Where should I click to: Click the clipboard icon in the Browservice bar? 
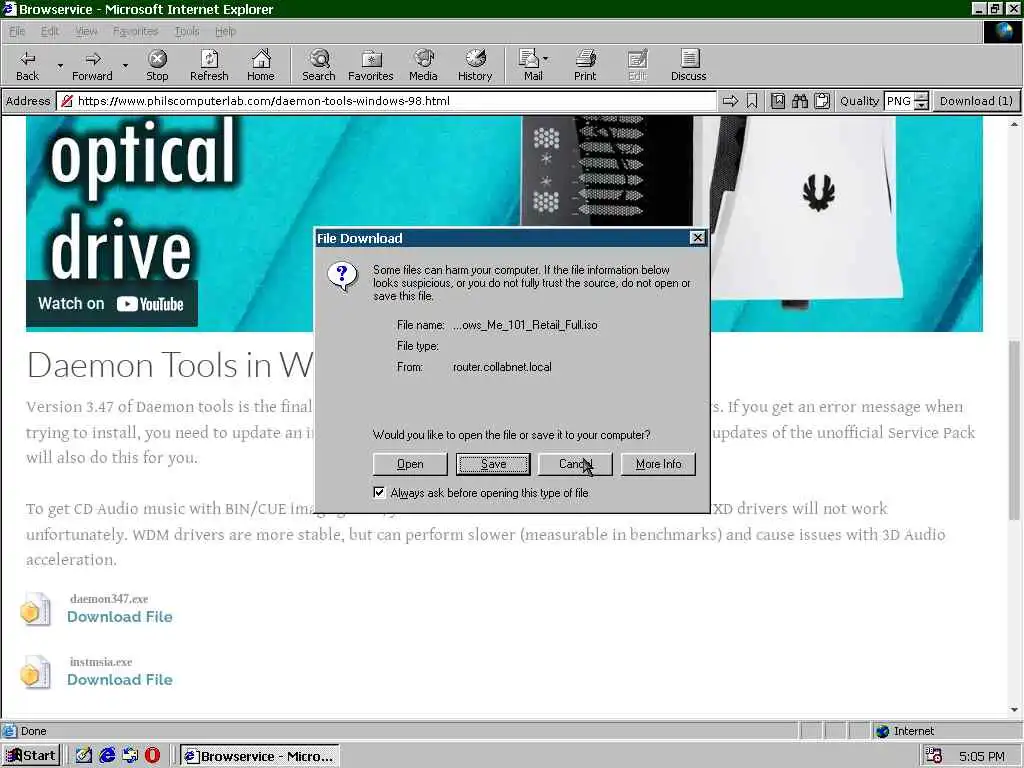pyautogui.click(x=822, y=101)
